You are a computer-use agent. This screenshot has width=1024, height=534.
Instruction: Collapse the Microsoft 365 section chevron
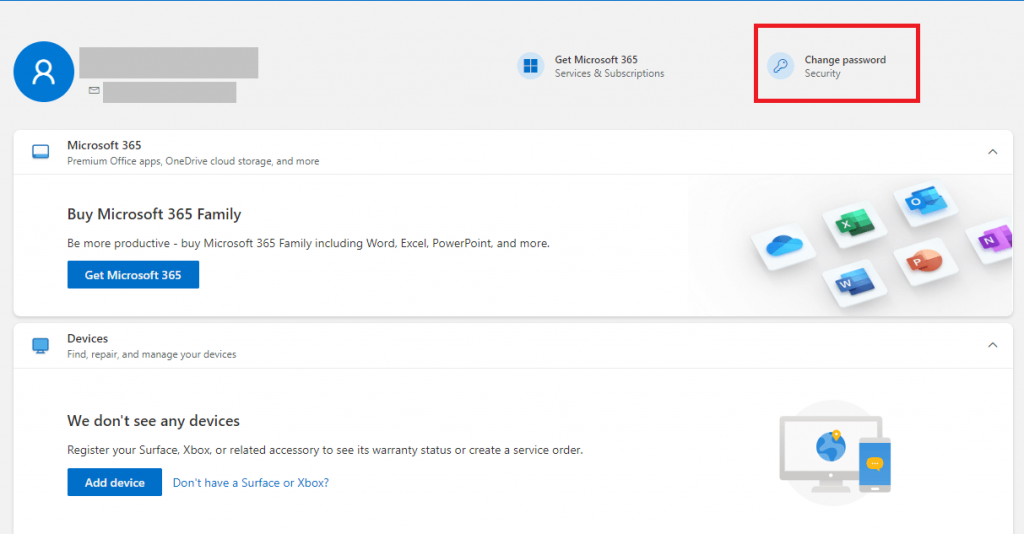pos(993,152)
